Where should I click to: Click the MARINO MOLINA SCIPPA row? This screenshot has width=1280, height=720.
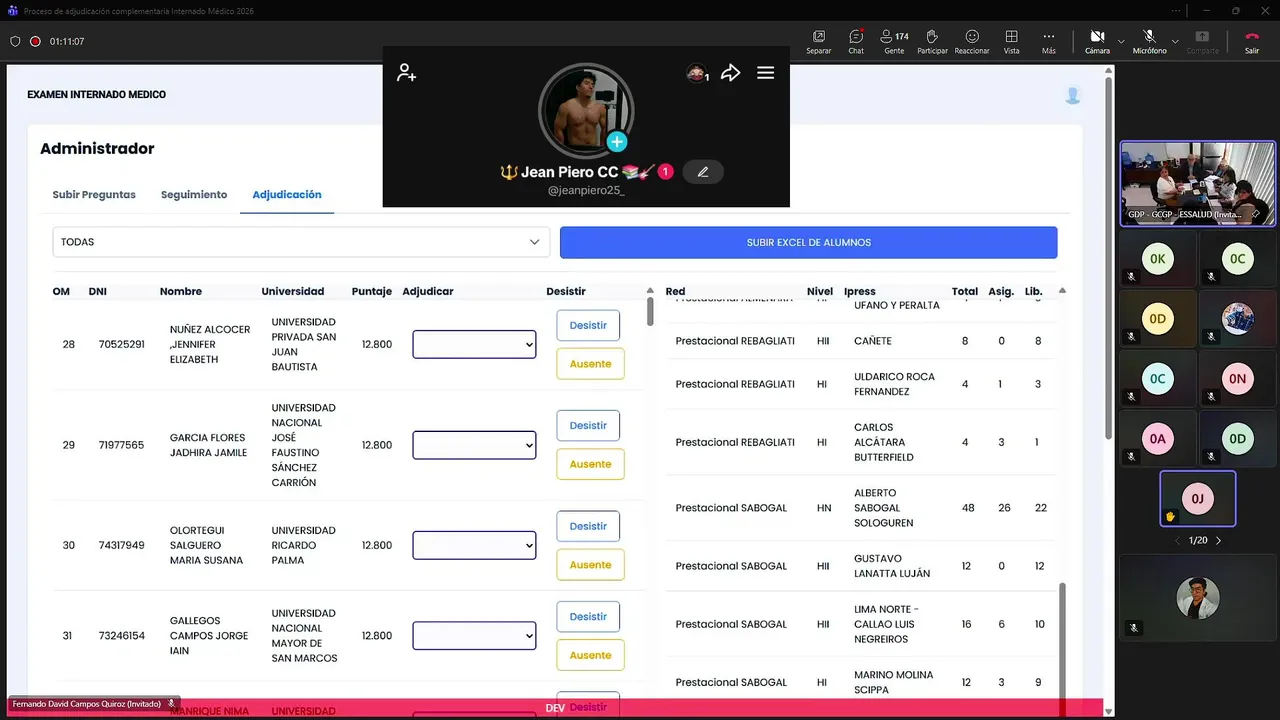pyautogui.click(x=860, y=682)
